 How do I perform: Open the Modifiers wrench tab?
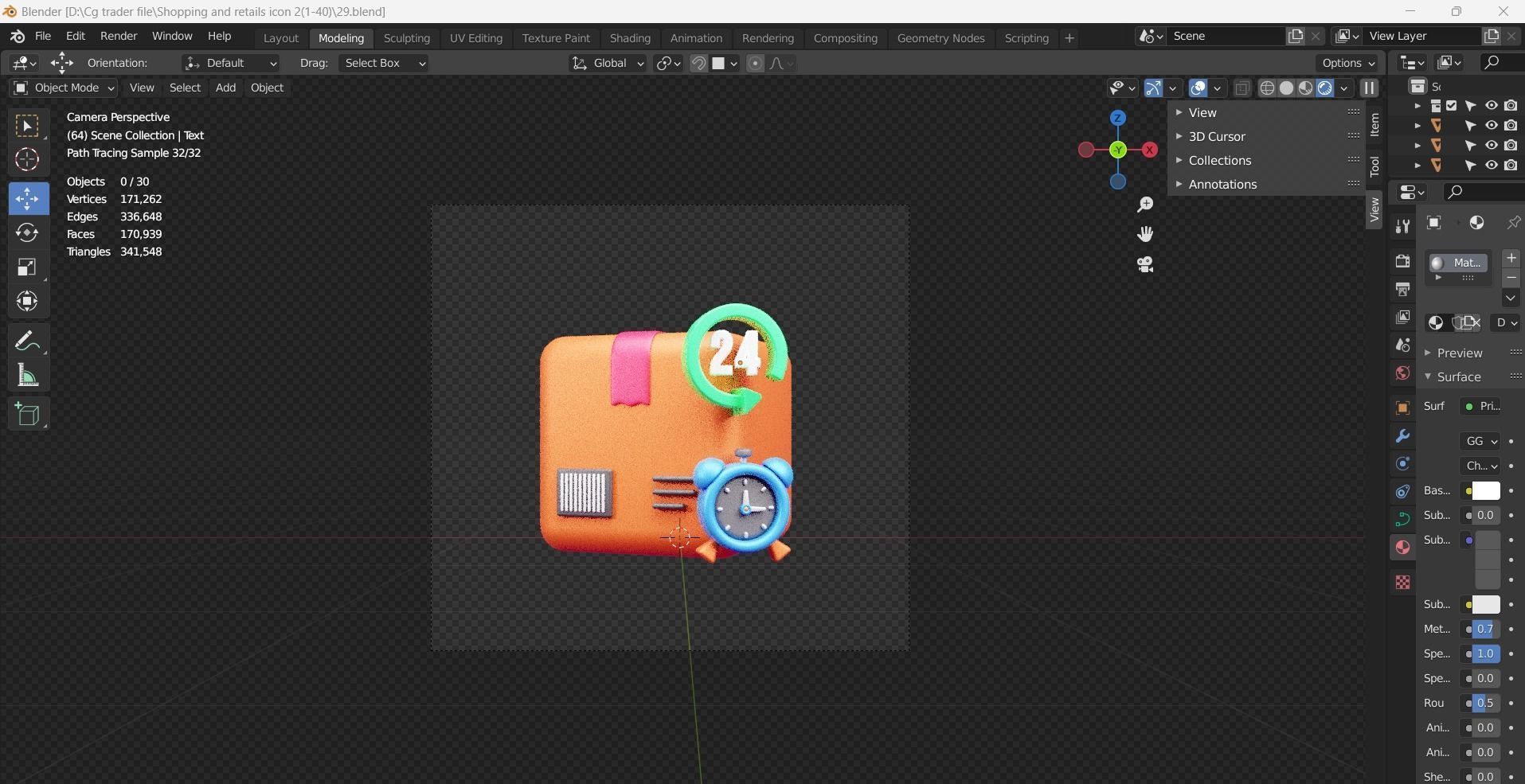[1402, 436]
